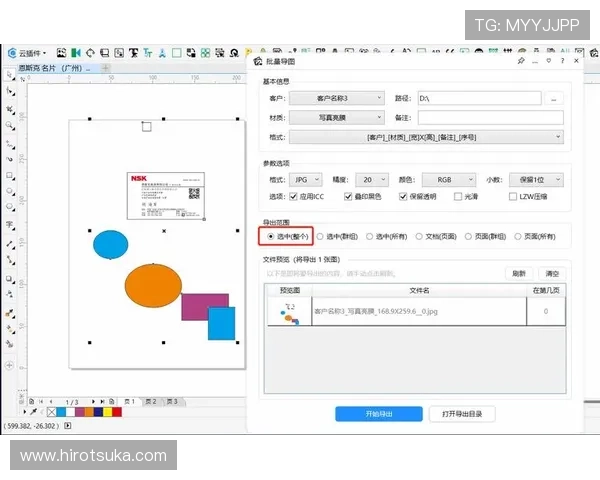This screenshot has width=600, height=480.
Task: Select the Artistic media tool
Action: pos(10,159)
